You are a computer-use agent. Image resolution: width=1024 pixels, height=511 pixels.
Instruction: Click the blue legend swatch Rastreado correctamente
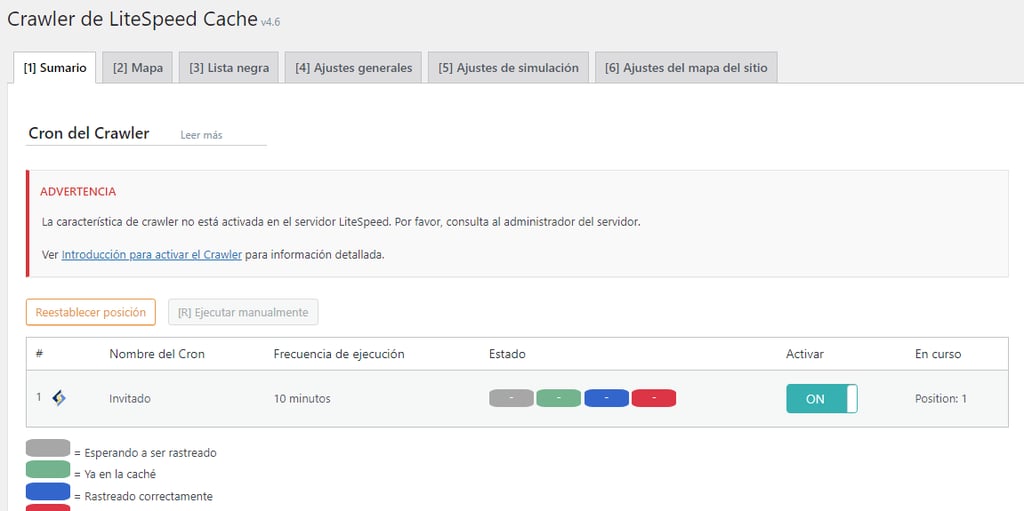pos(48,491)
